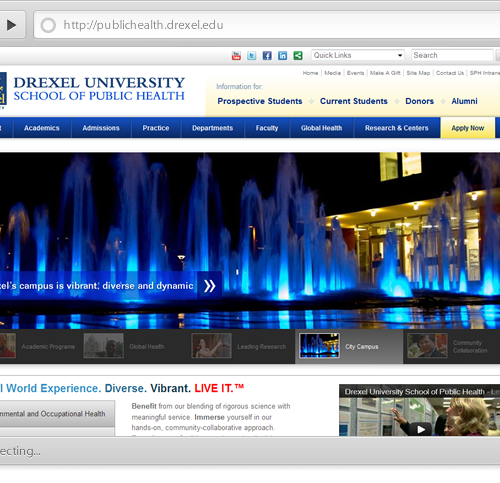Open the LinkedIn social icon
Screen dimensions: 500x483
(x=282, y=56)
